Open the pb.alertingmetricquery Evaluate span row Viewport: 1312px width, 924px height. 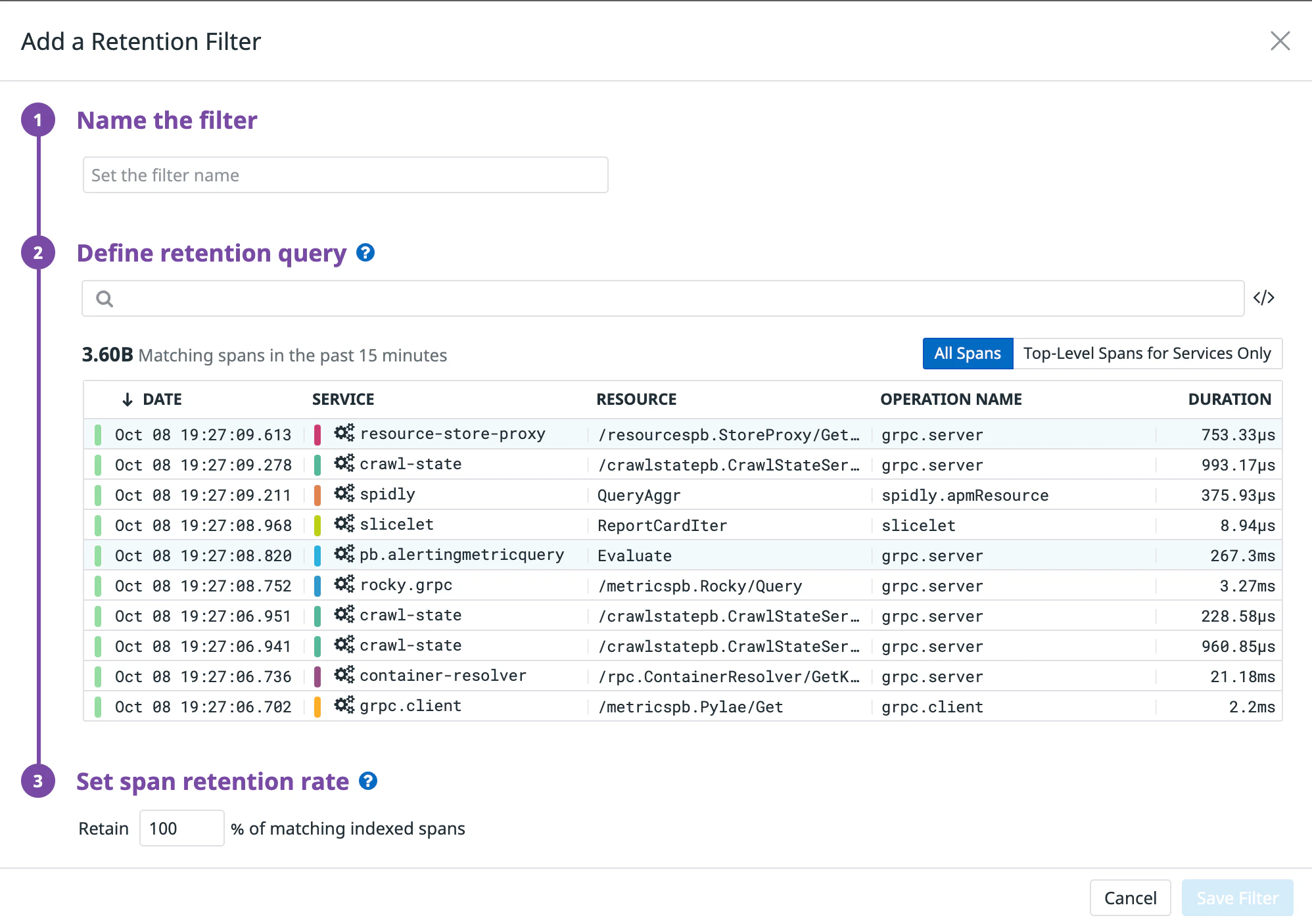pos(683,555)
